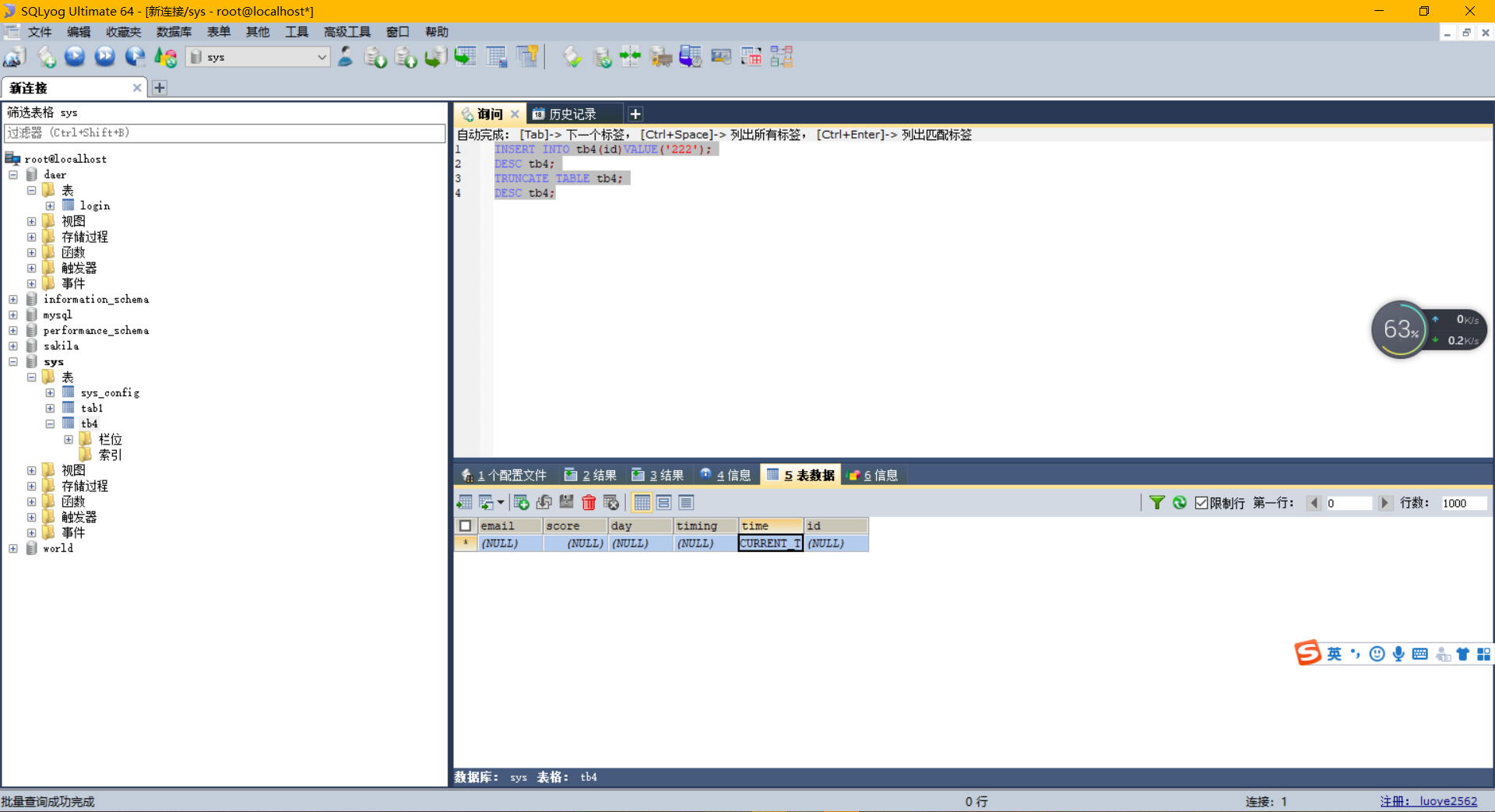Click the Execute and edit resultset icon
Image resolution: width=1495 pixels, height=812 pixels.
(135, 57)
